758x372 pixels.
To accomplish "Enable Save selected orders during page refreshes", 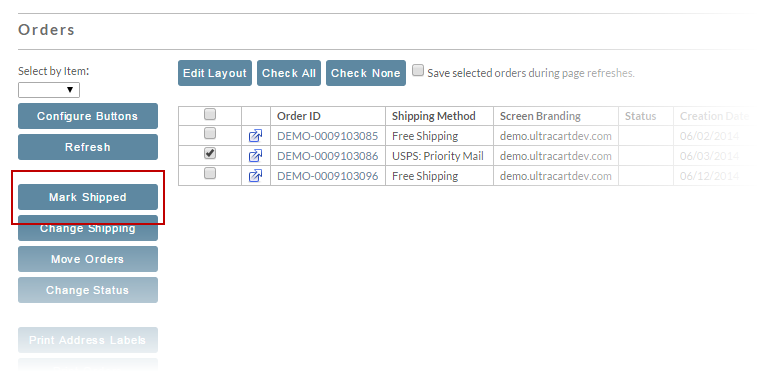I will pos(418,71).
